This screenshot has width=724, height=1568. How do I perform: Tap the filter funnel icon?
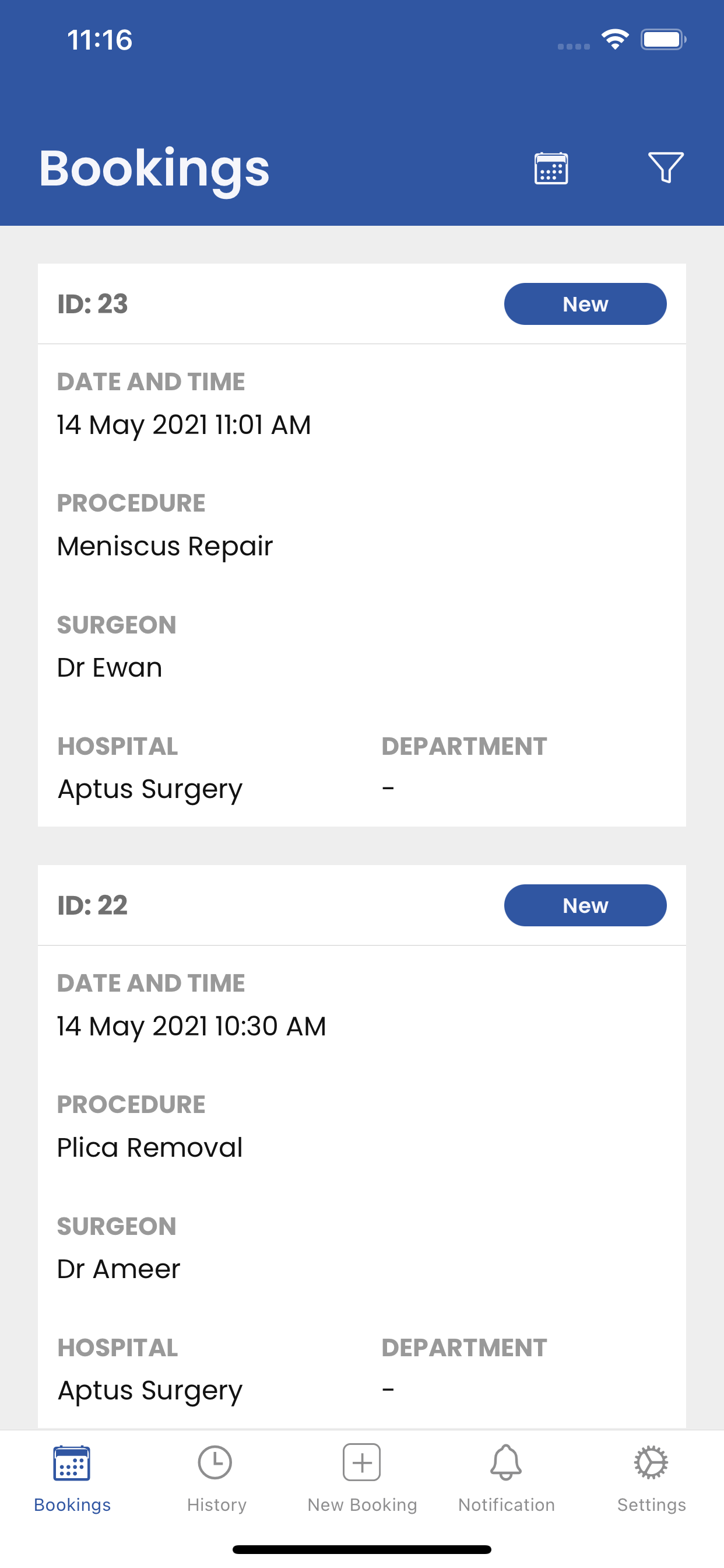point(666,167)
